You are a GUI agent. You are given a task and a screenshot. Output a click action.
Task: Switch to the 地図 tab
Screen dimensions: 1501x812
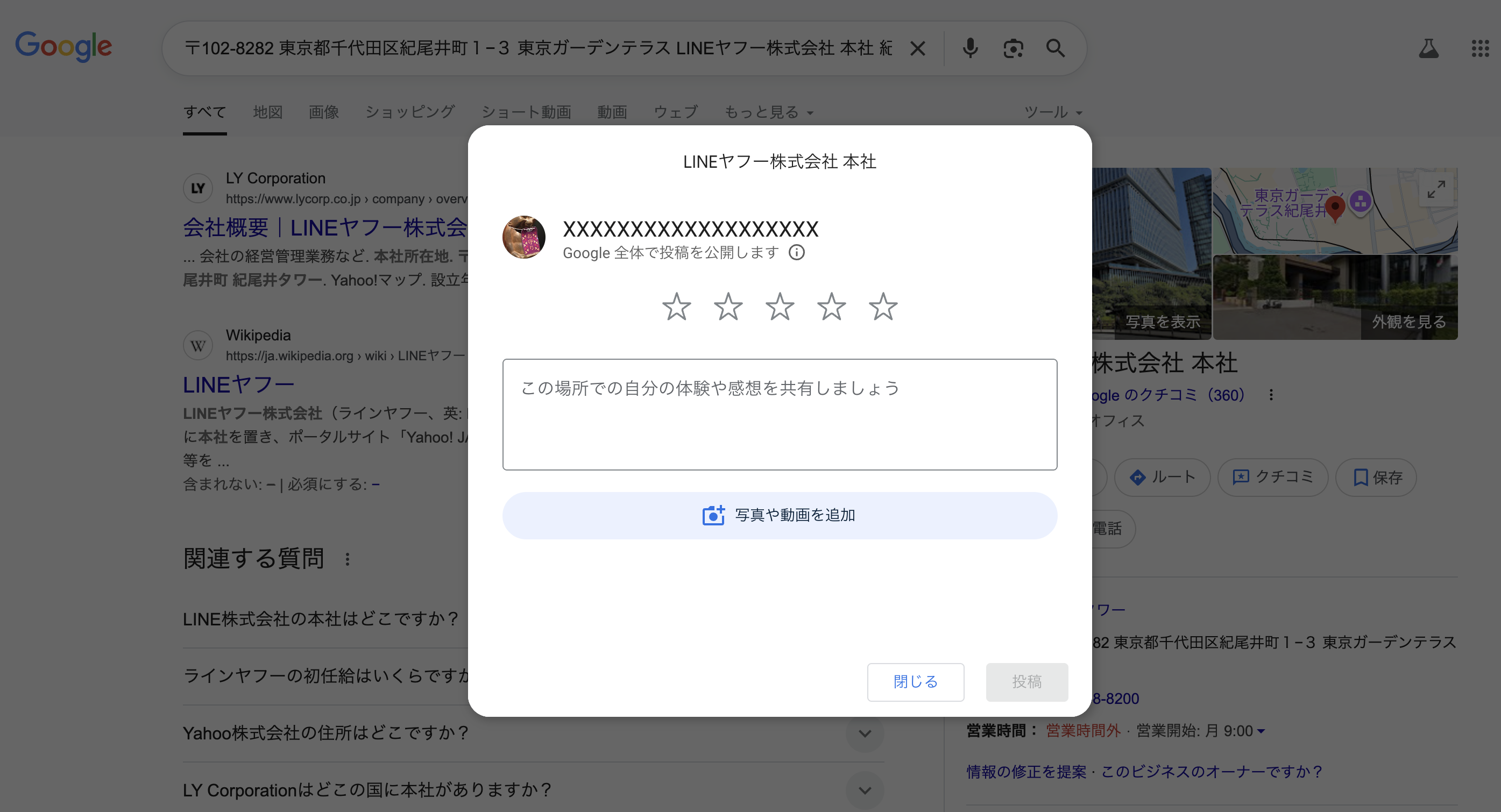(268, 112)
